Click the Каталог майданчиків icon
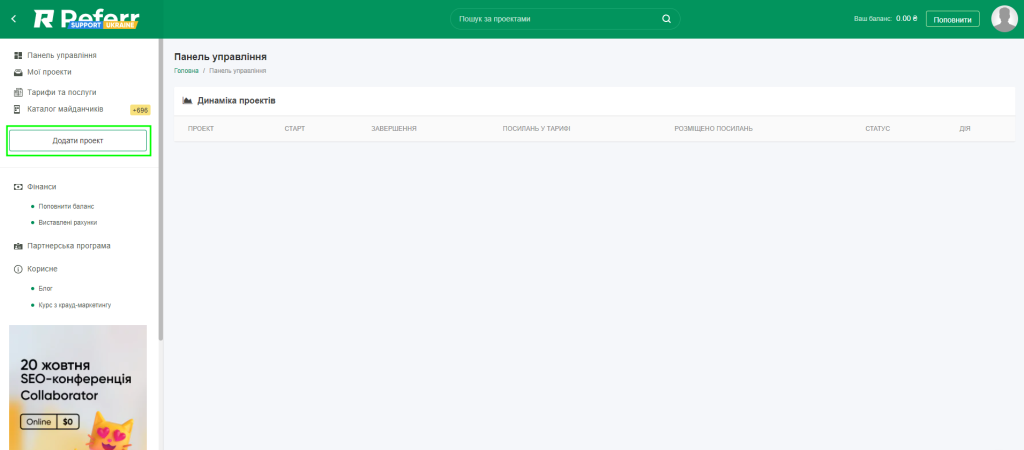Image resolution: width=1024 pixels, height=450 pixels. coord(18,109)
